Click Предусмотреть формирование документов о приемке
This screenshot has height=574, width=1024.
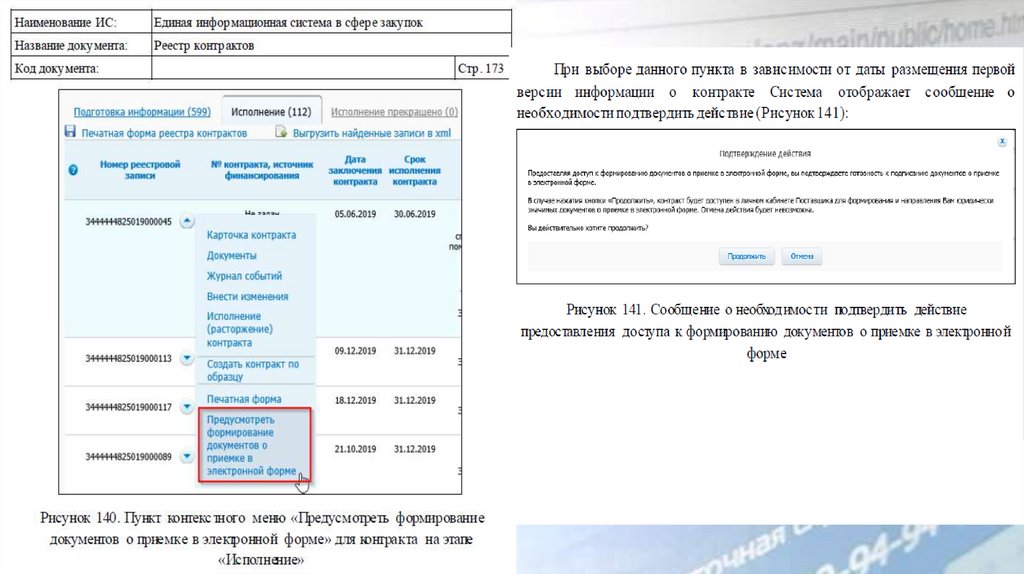[x=251, y=445]
